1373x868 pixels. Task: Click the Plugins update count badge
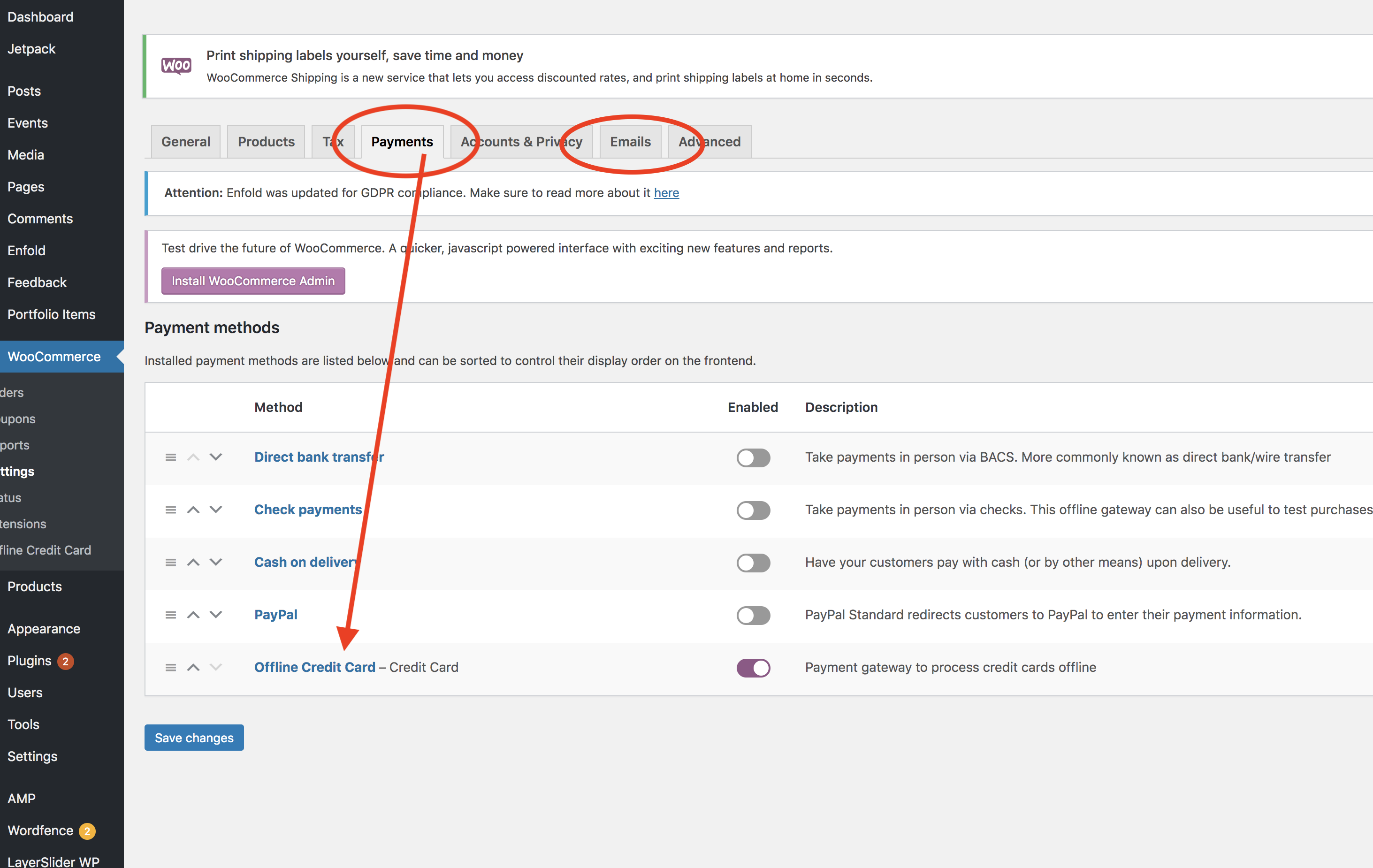(x=66, y=661)
